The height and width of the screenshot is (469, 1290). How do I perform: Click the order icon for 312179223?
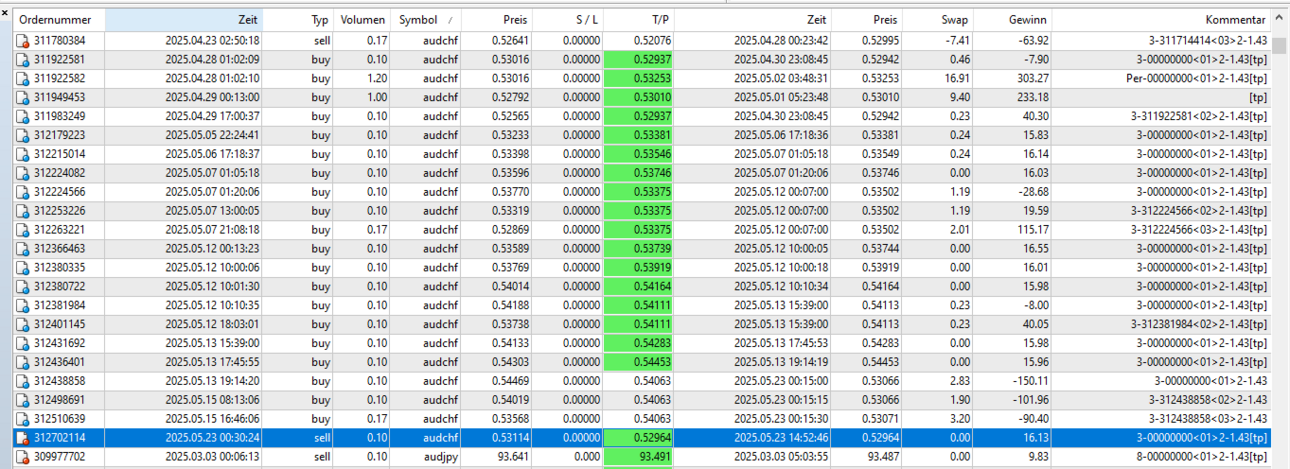coord(23,135)
